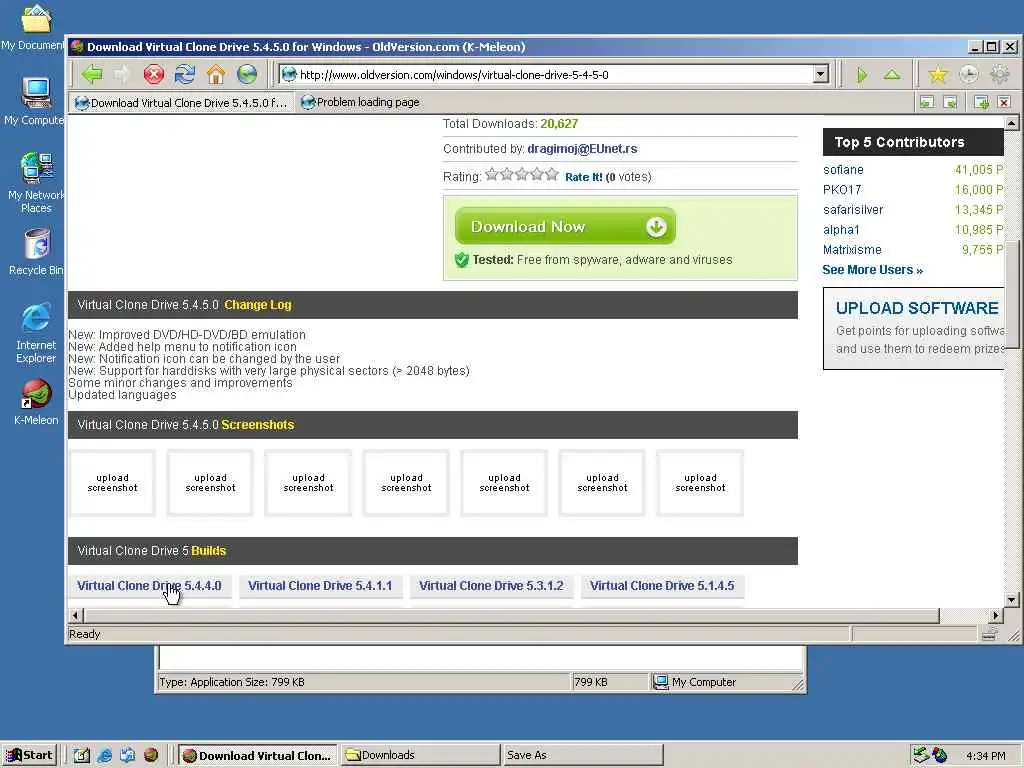Open Save As window from taskbar
The width and height of the screenshot is (1024, 768).
pyautogui.click(x=583, y=756)
